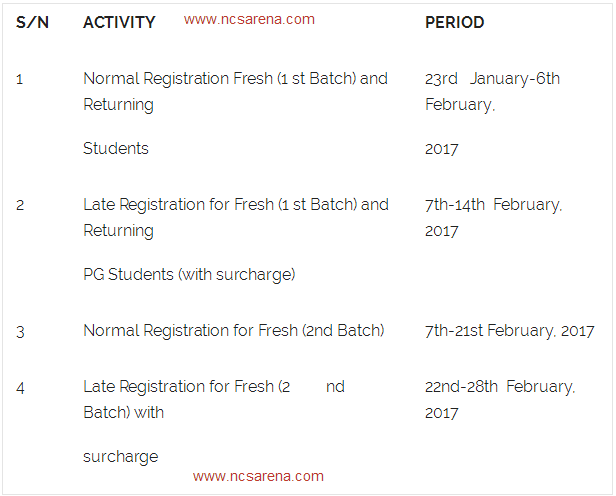Viewport: 616px width, 496px height.
Task: Select the Normal Registration Fresh (1 st Batch) text
Action: coord(235,78)
